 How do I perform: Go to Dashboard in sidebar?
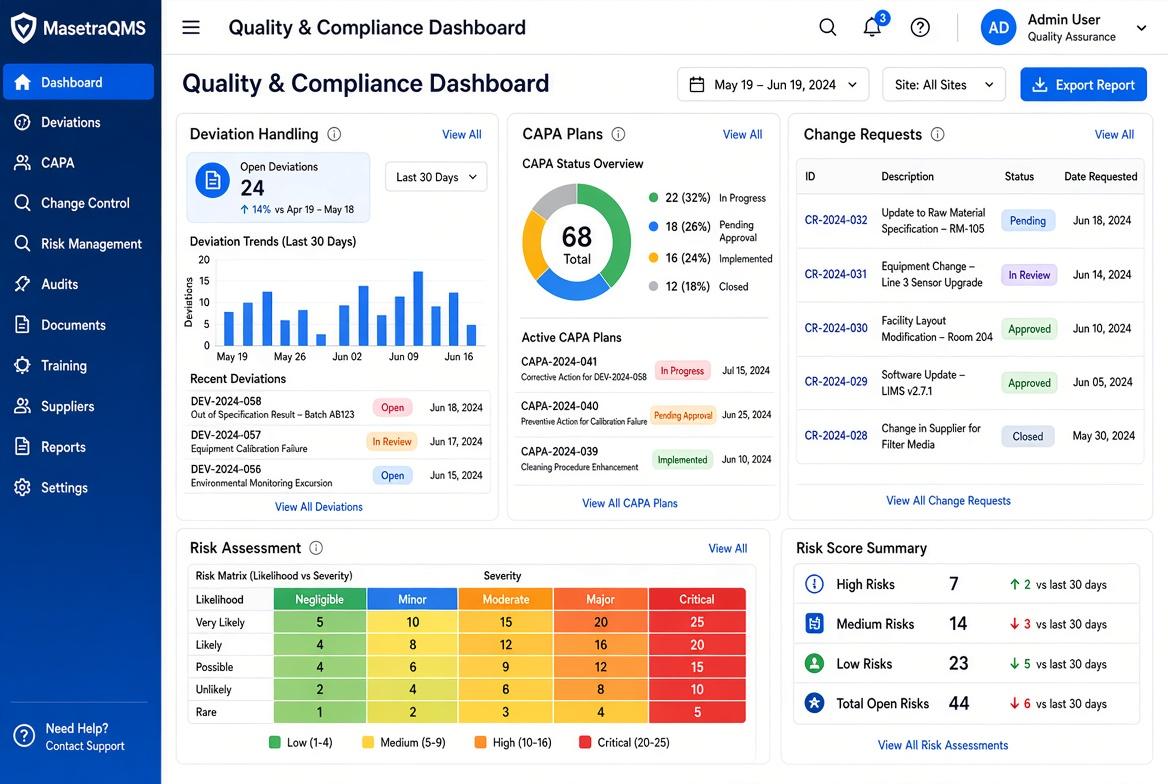coord(78,82)
